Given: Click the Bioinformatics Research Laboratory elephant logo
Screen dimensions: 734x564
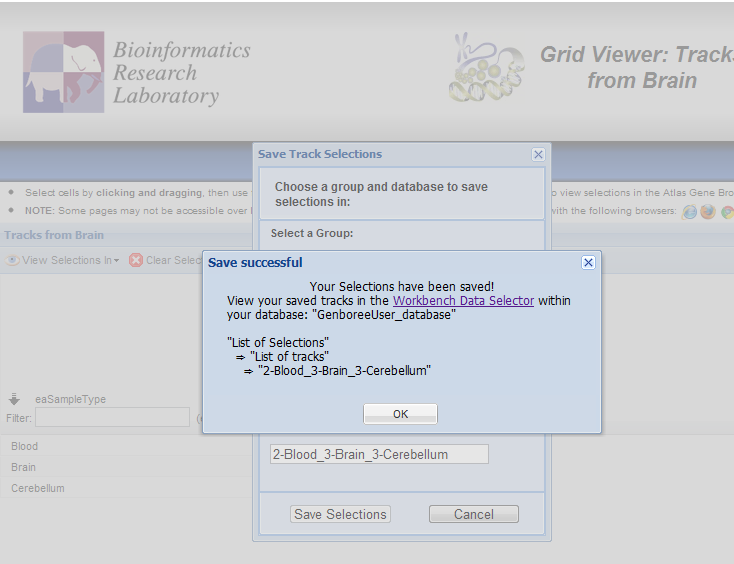Looking at the screenshot, I should [63, 72].
